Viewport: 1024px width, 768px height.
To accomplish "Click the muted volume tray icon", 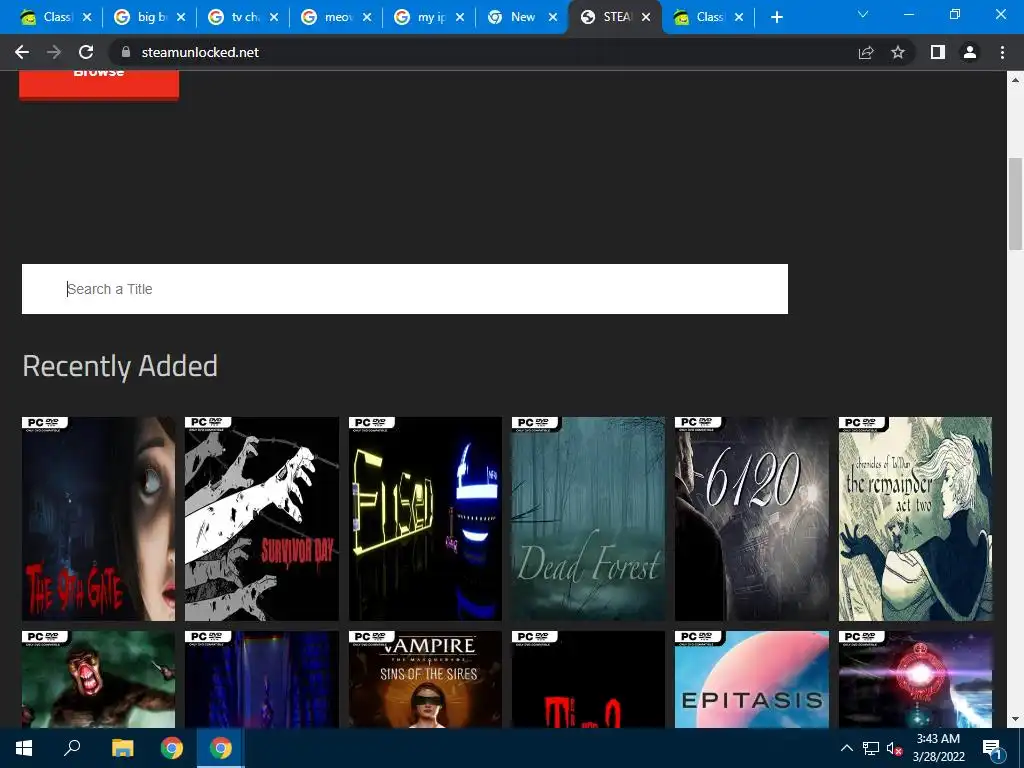I will click(x=894, y=748).
